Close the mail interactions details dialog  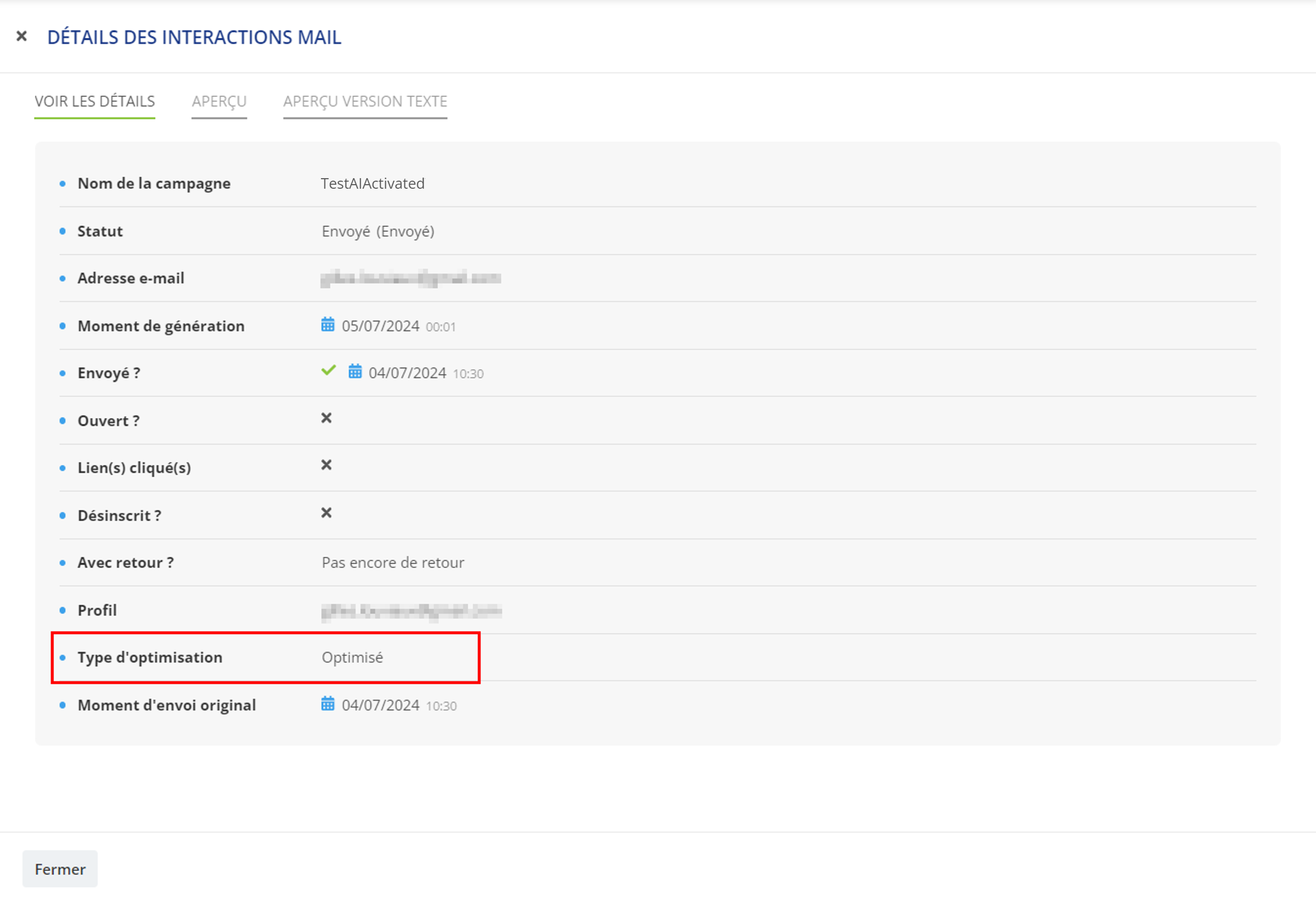click(22, 36)
